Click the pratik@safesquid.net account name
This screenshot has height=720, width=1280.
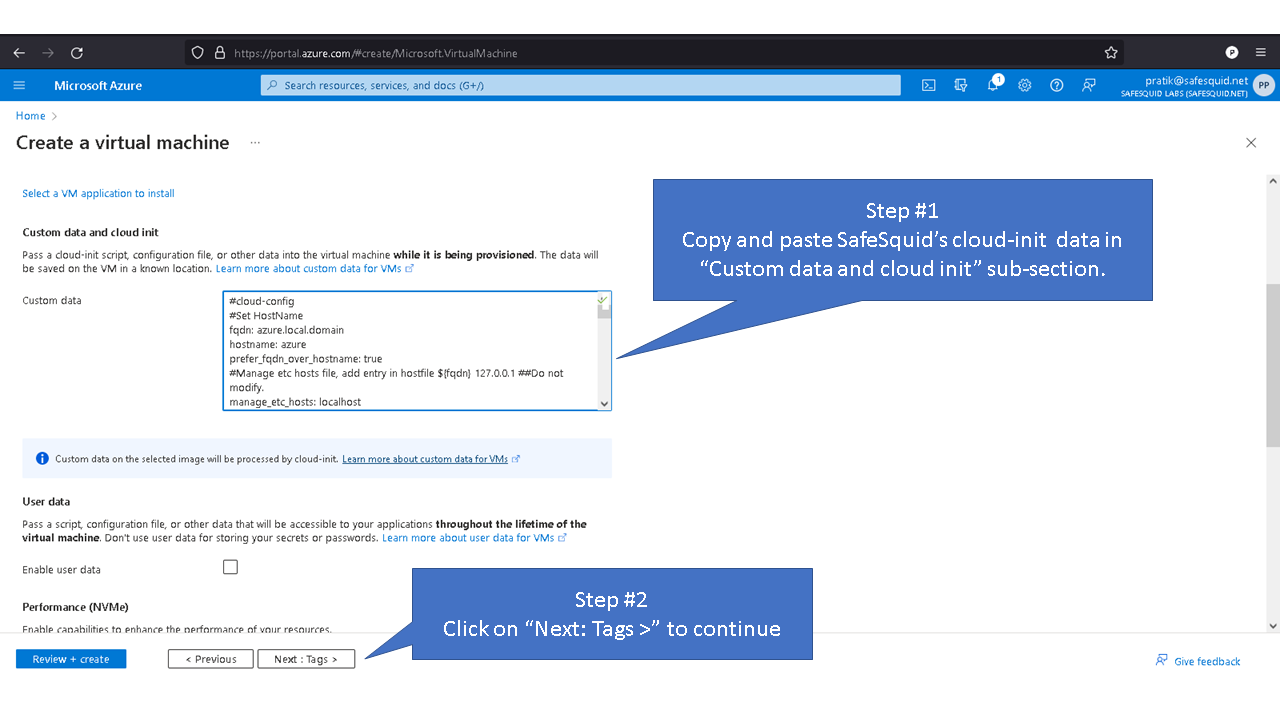1197,80
